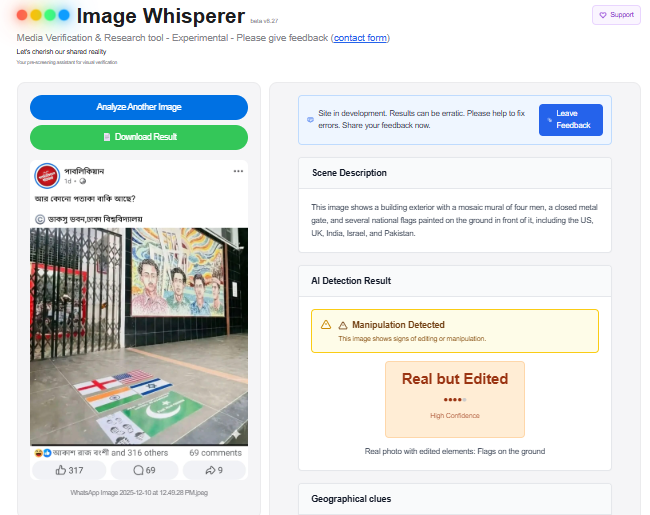Click the red circular page avatar

point(46,175)
